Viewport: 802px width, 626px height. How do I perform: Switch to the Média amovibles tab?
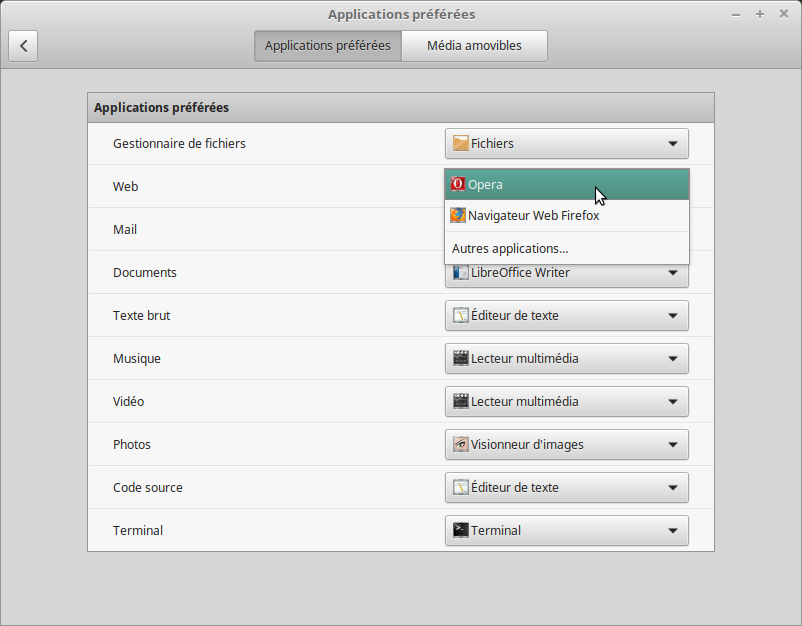(x=474, y=46)
